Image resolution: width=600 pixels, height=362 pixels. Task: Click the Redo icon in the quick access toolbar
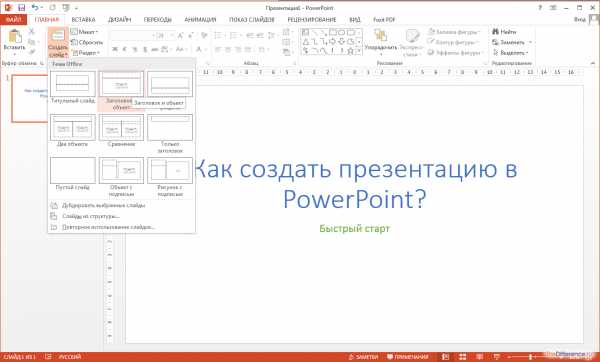point(52,8)
